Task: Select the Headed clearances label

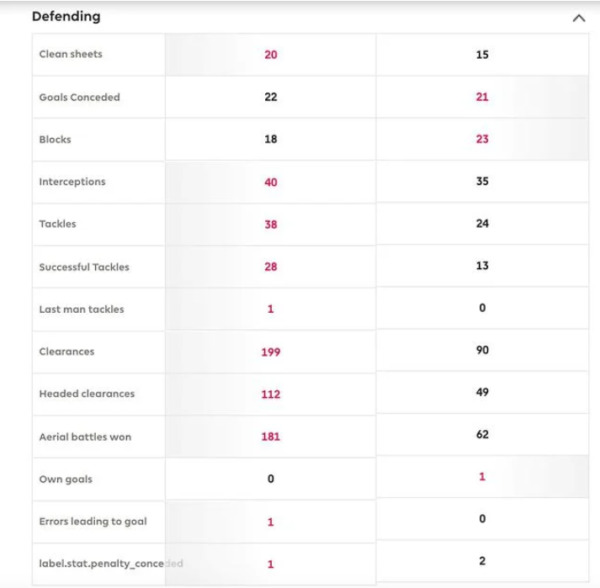Action: (x=86, y=394)
